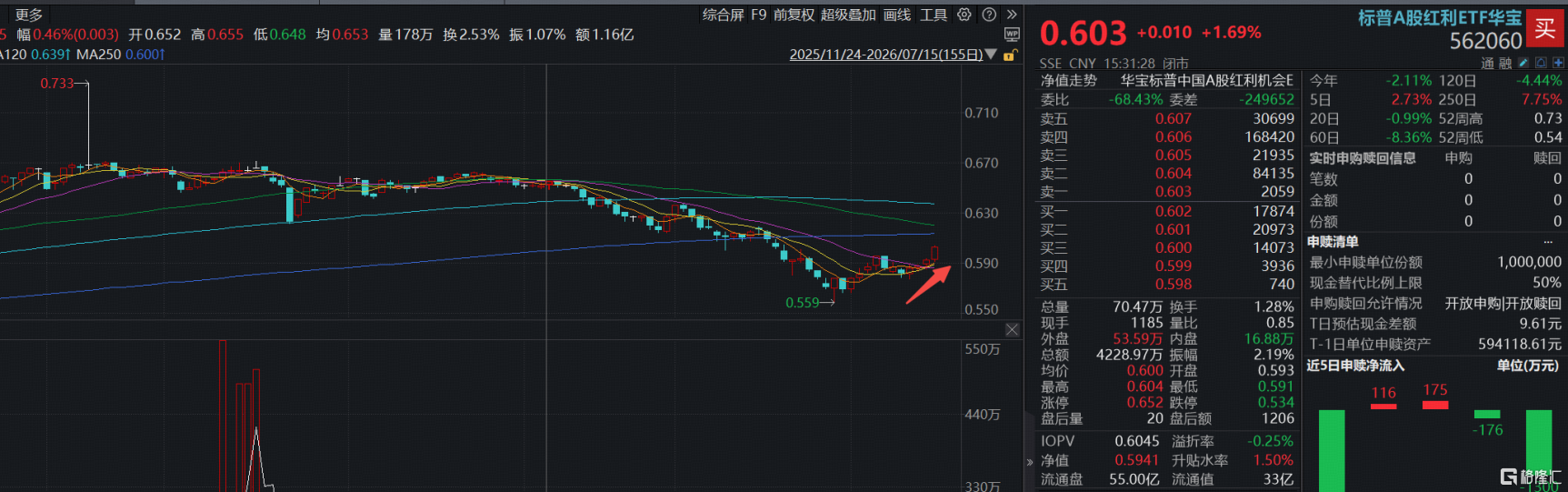This screenshot has width=1568, height=492.
Task: Click the ETF title 标普A股红利ETF华宝
Action: point(1440,17)
